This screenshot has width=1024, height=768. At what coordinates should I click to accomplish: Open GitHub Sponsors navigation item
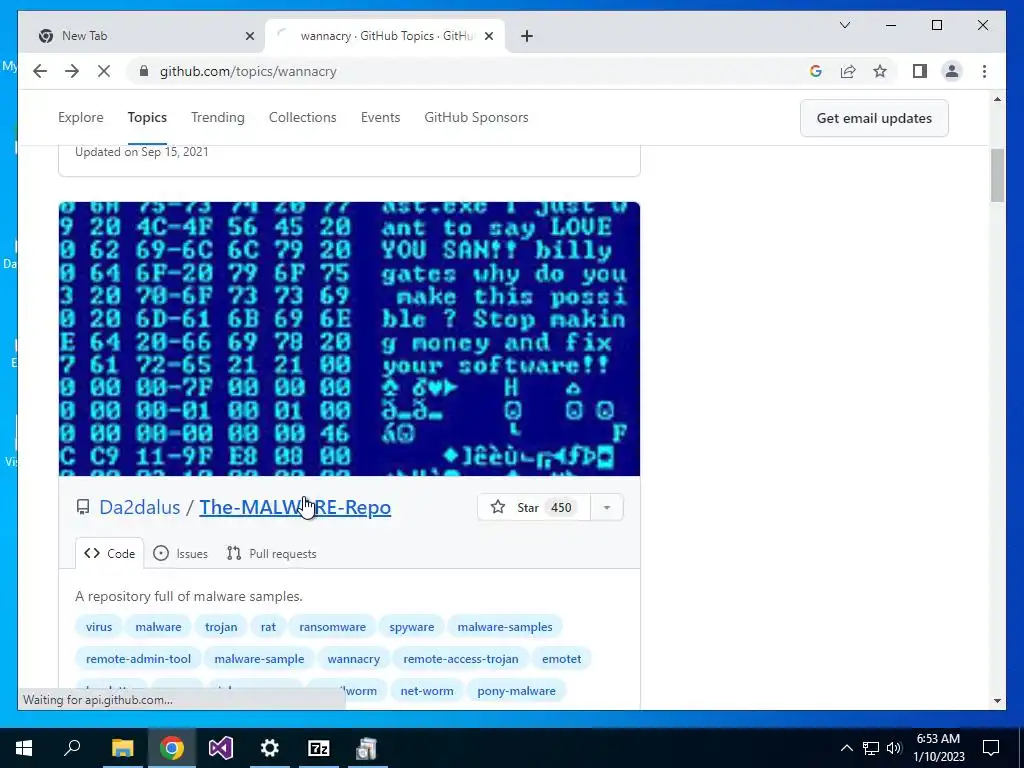(476, 118)
